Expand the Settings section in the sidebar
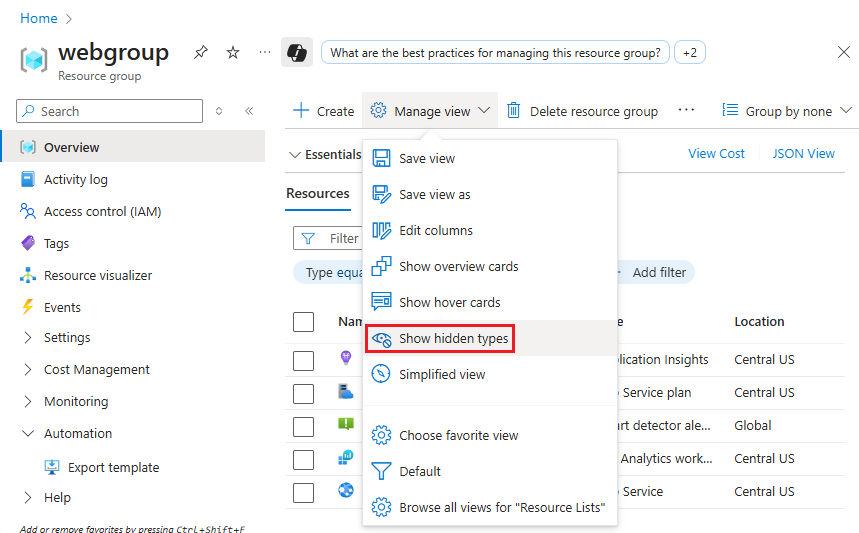Viewport: 859px width, 533px height. 66,337
